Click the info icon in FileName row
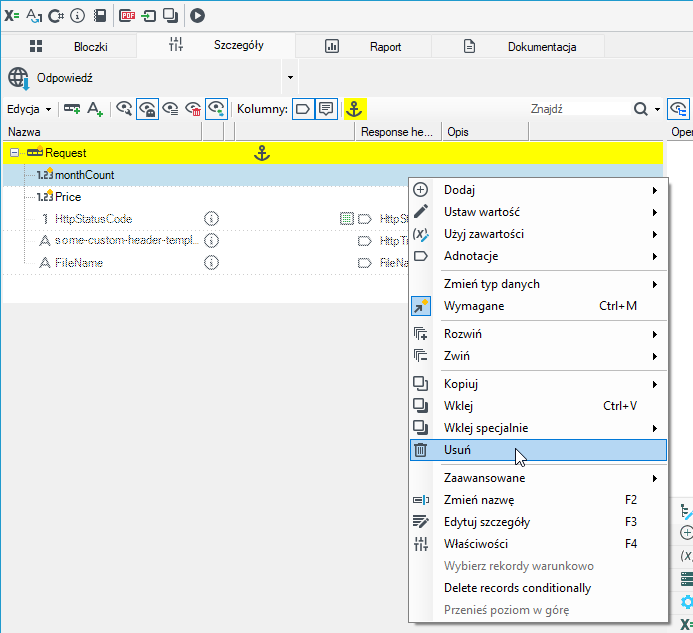Image resolution: width=693 pixels, height=633 pixels. [x=211, y=263]
